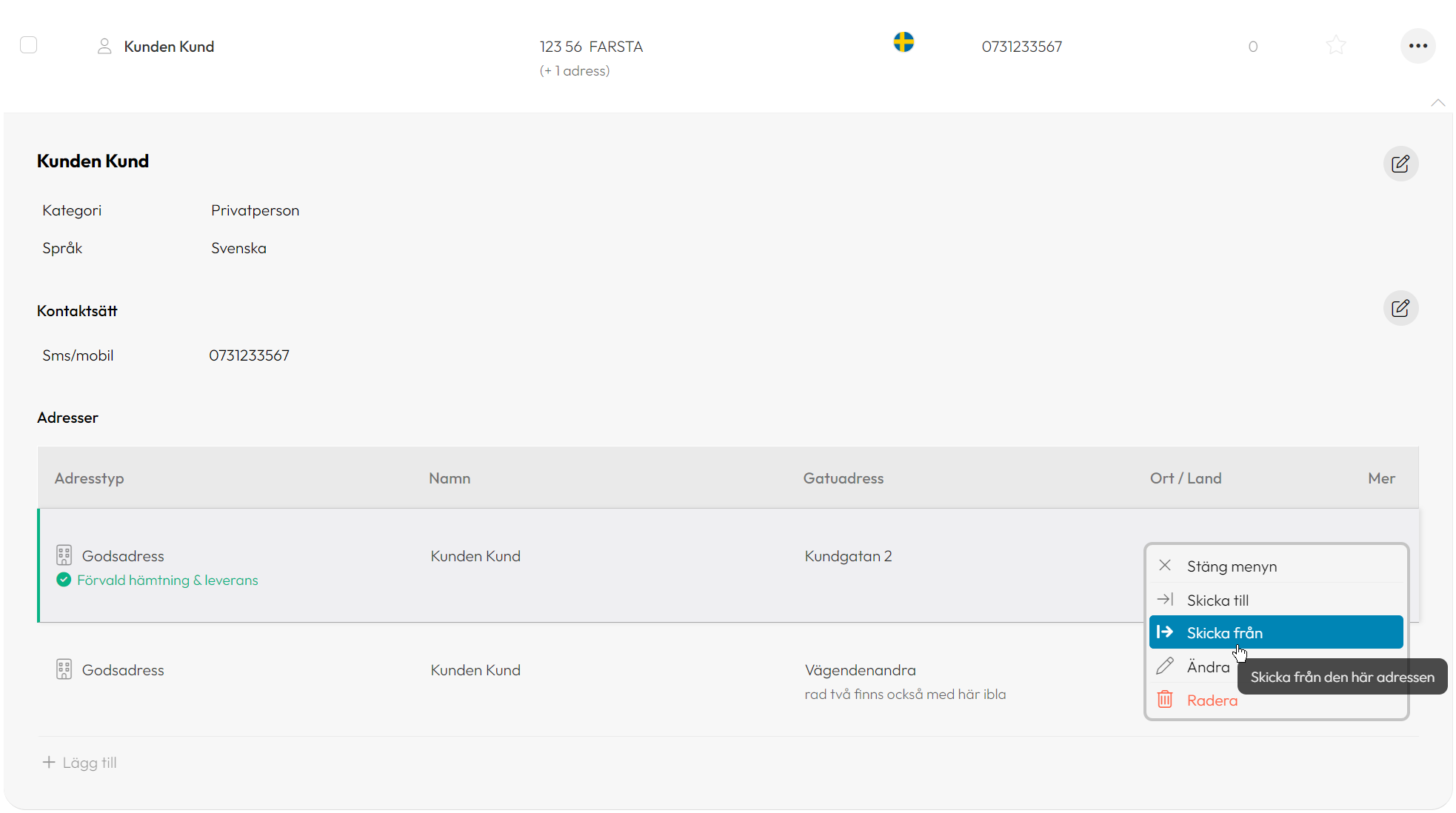Click the Namn column header
The height and width of the screenshot is (813, 1456).
450,478
